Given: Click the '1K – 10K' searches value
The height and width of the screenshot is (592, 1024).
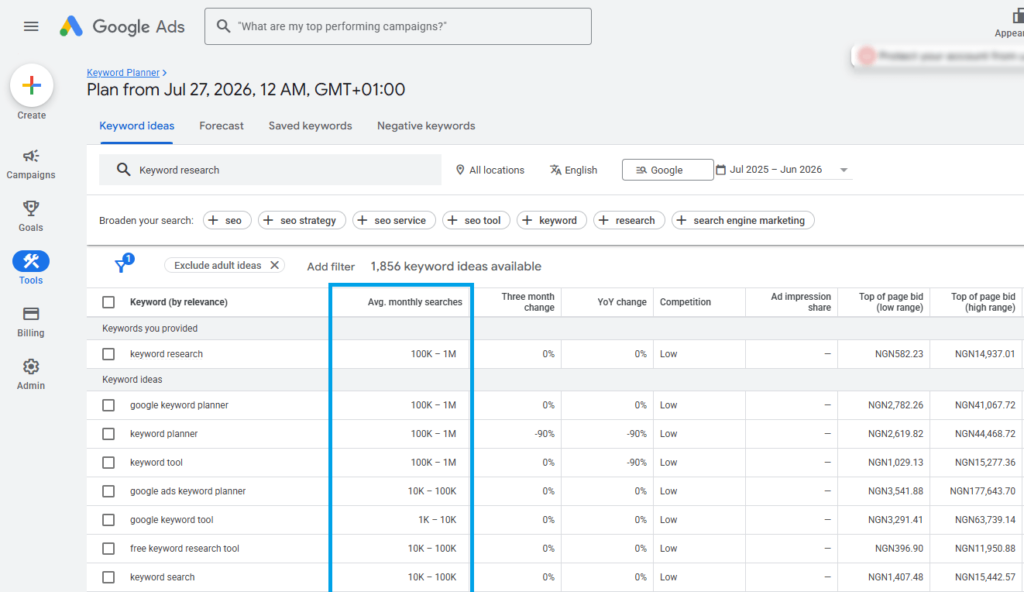Looking at the screenshot, I should tap(437, 520).
